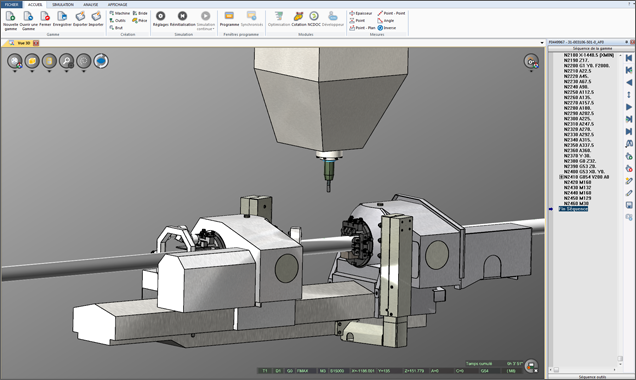Open the Cotation module
The height and width of the screenshot is (380, 636).
point(299,19)
